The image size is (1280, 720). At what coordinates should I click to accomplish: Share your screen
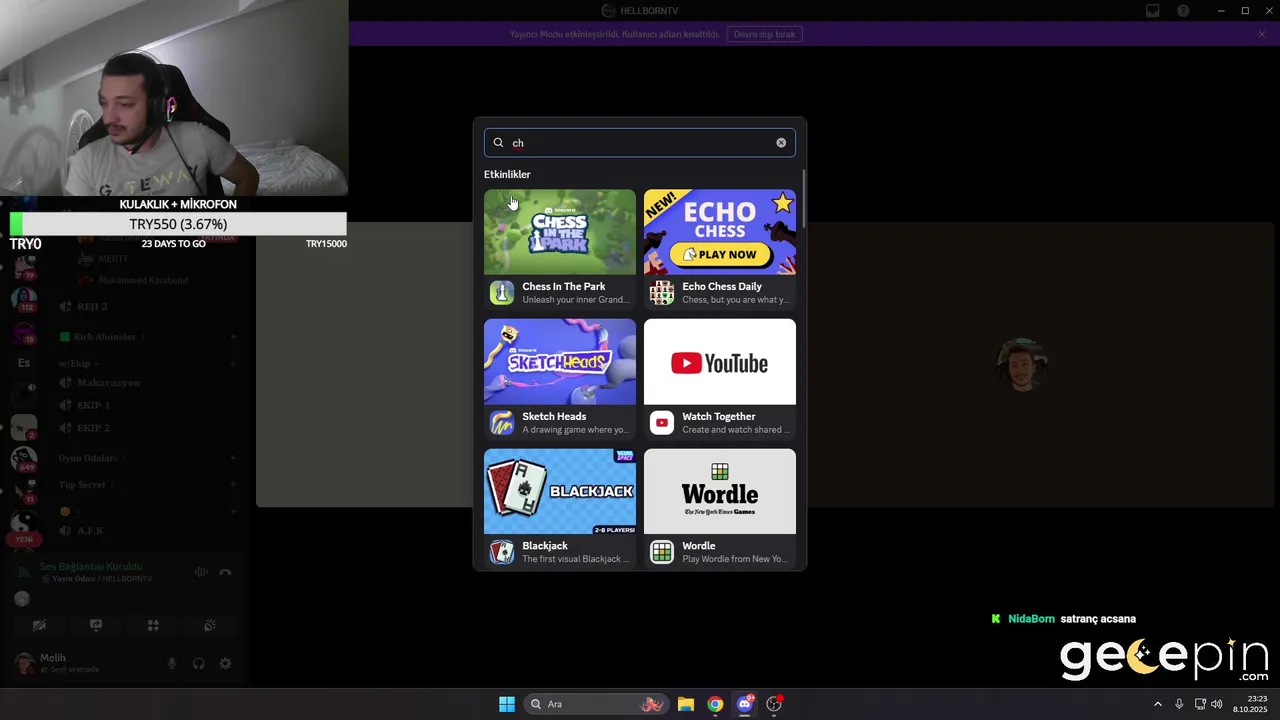(96, 625)
